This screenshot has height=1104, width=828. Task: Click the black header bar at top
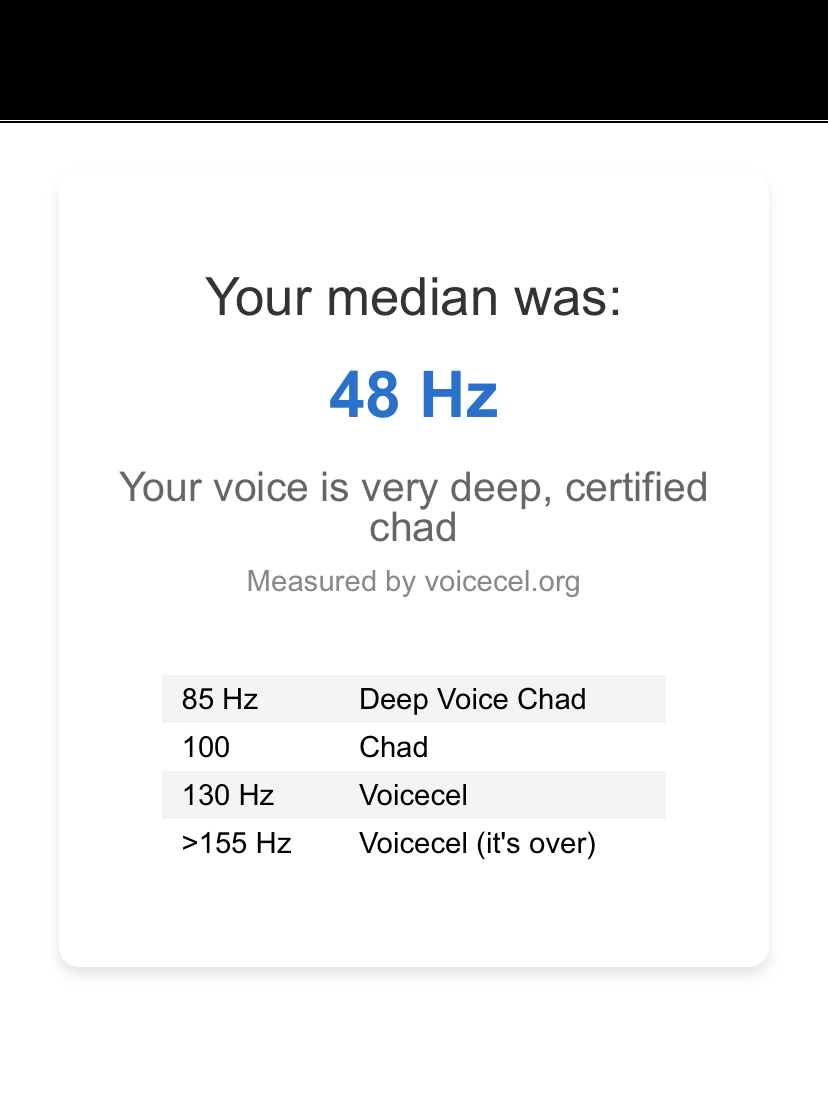pos(413,60)
